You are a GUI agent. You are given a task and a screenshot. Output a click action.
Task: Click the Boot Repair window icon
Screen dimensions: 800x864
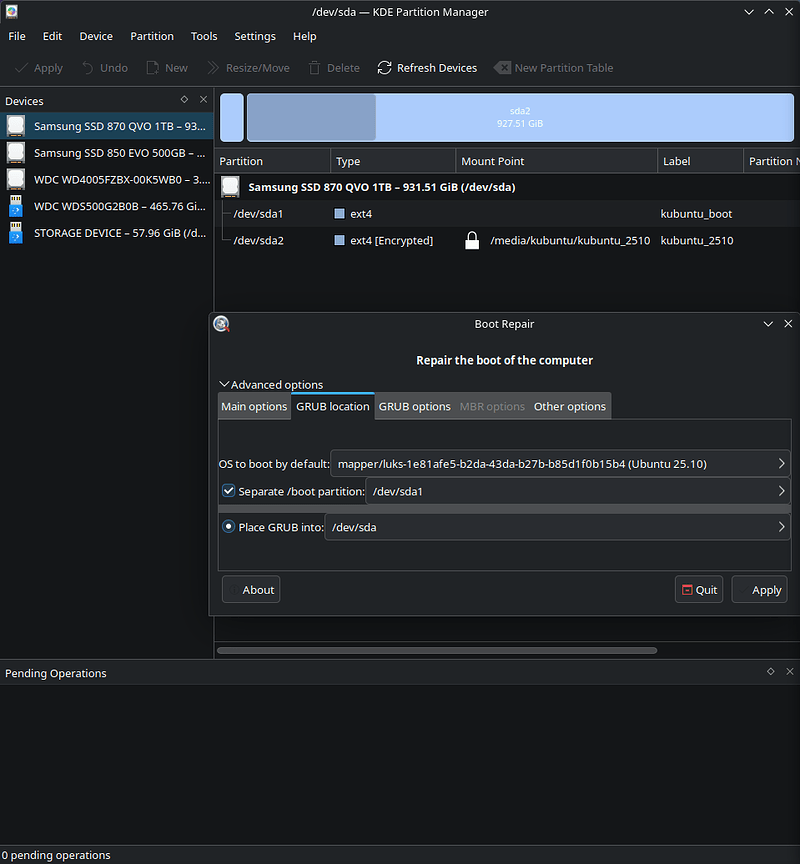(x=222, y=324)
